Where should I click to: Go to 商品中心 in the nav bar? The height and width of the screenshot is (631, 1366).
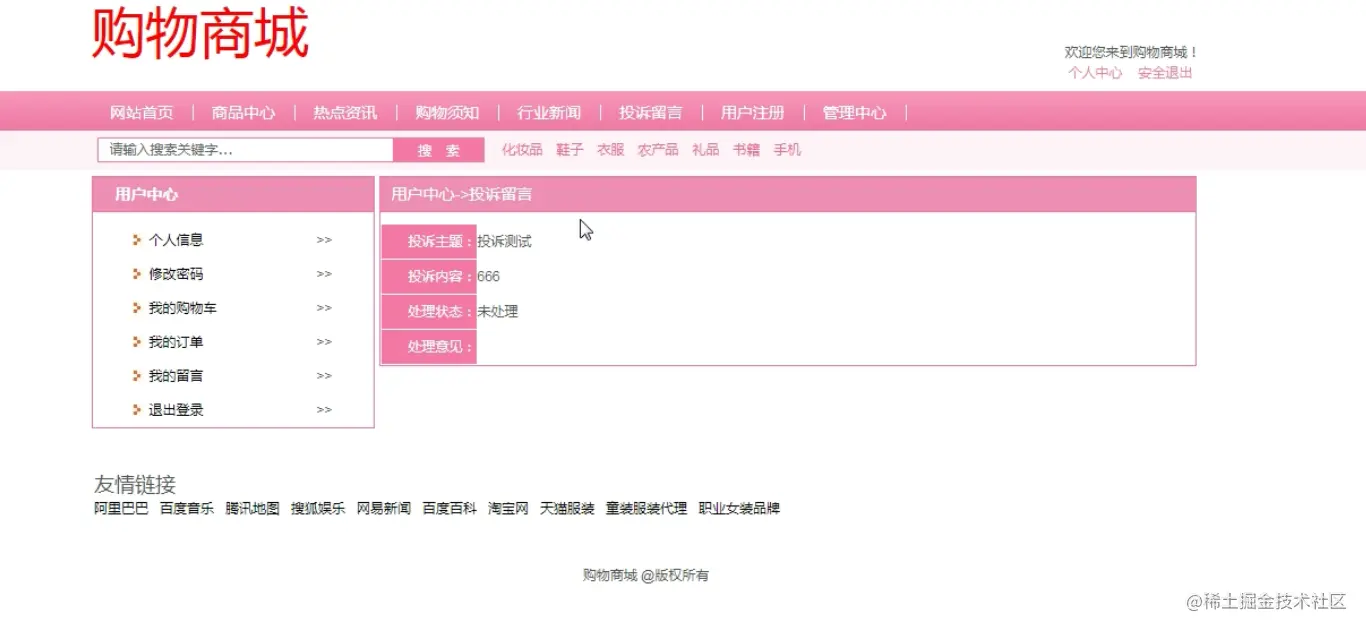click(243, 113)
